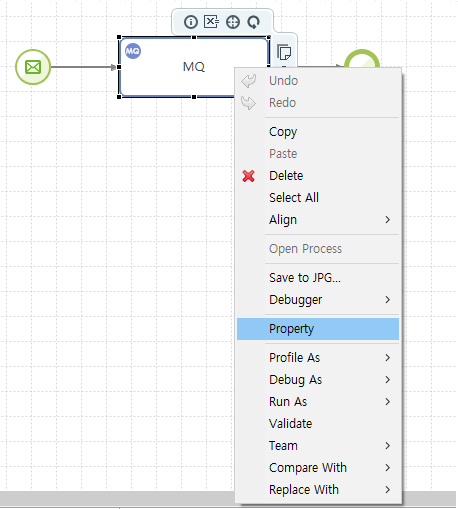The height and width of the screenshot is (509, 458).
Task: Choose Validate from context menu
Action: 318,424
